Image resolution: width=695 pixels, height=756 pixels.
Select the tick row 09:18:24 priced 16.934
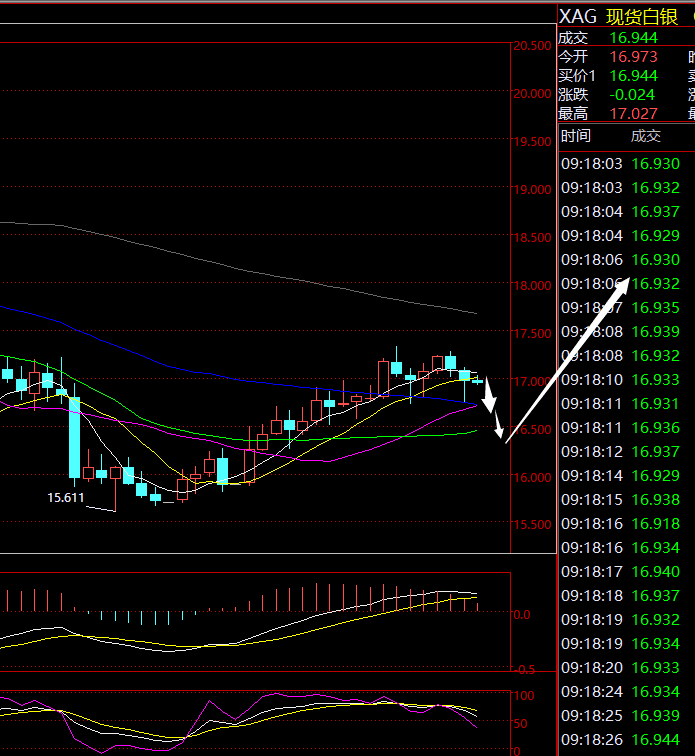tap(620, 692)
